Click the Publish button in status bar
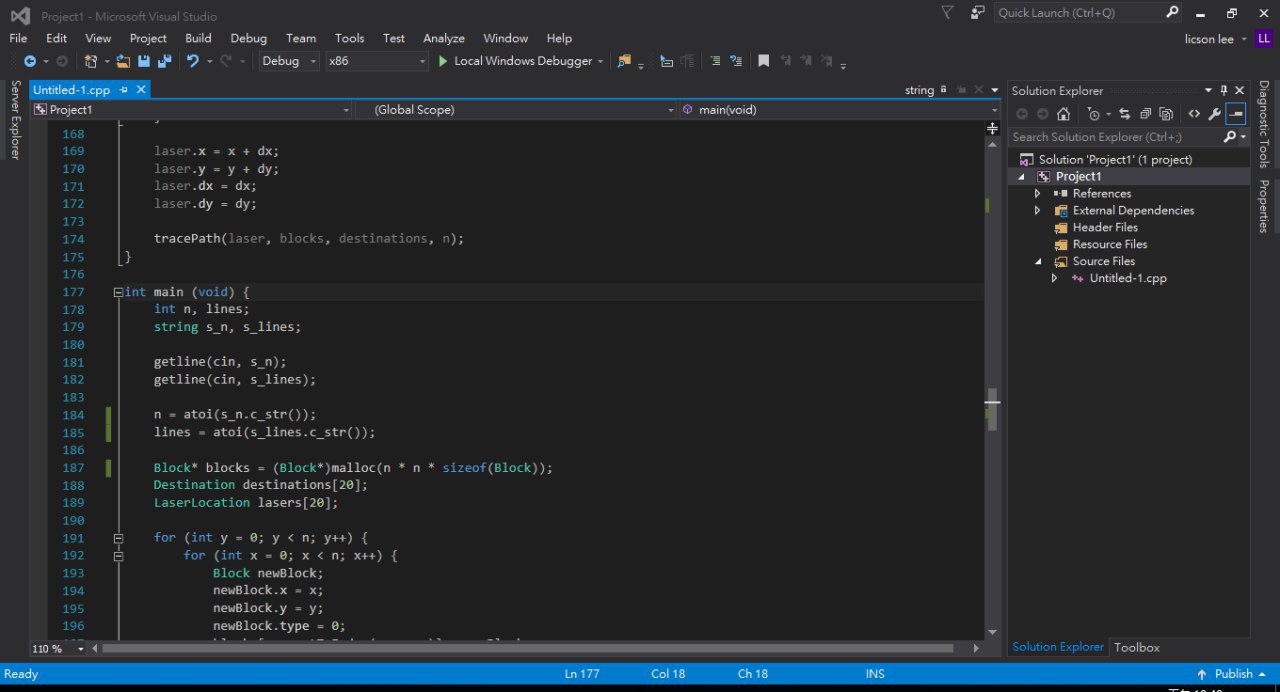The height and width of the screenshot is (692, 1280). click(x=1232, y=674)
